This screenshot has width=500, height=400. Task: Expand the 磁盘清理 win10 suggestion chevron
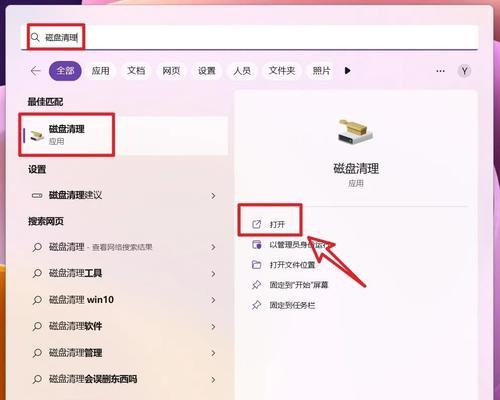tap(213, 300)
